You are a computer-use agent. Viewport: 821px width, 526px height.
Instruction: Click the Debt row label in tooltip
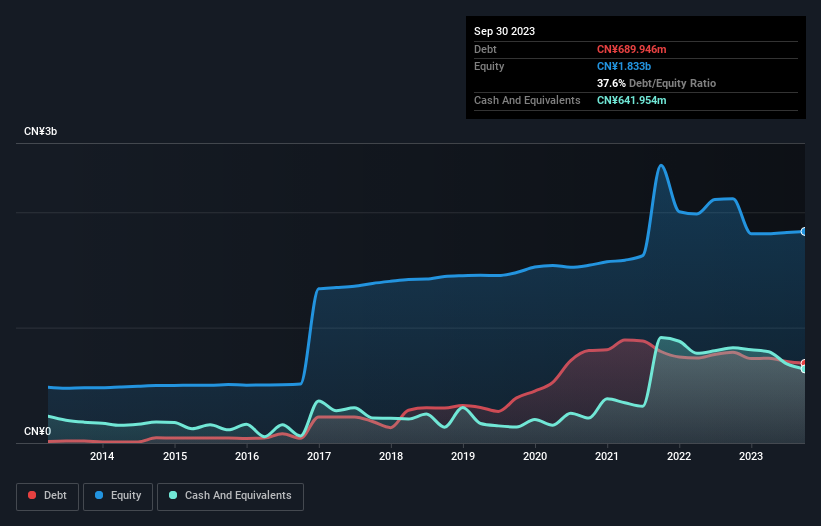(x=485, y=49)
